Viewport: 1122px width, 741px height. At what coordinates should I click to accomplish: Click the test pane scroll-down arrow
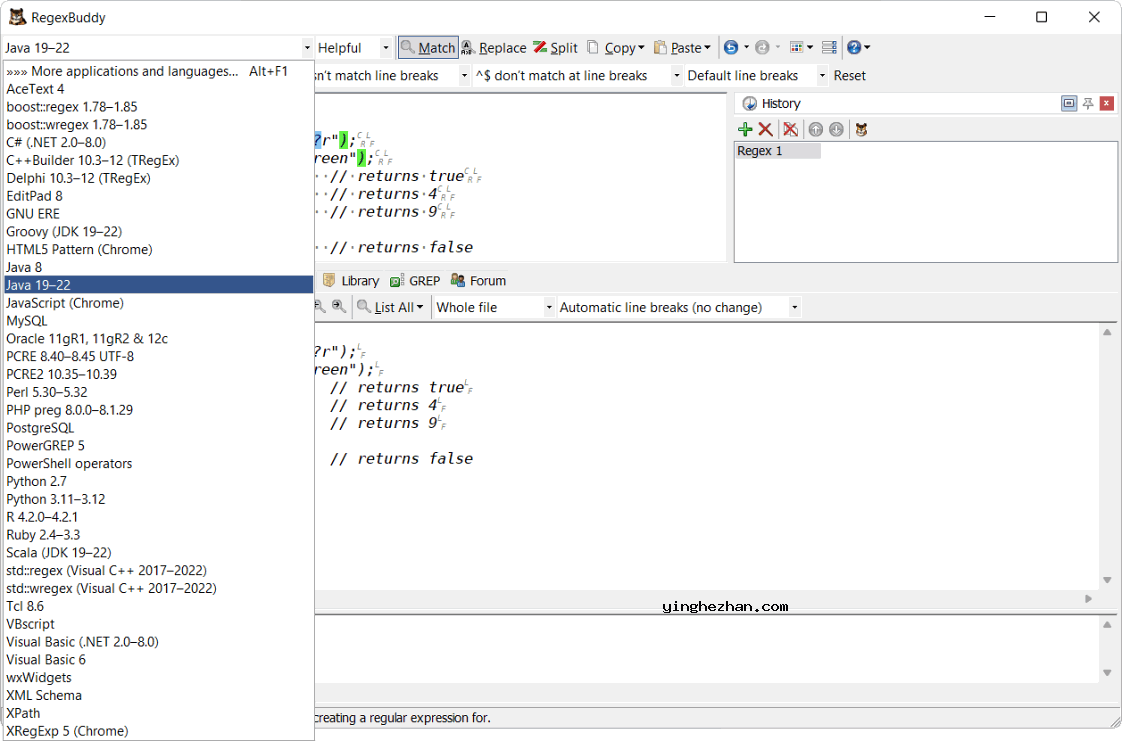tap(1107, 580)
